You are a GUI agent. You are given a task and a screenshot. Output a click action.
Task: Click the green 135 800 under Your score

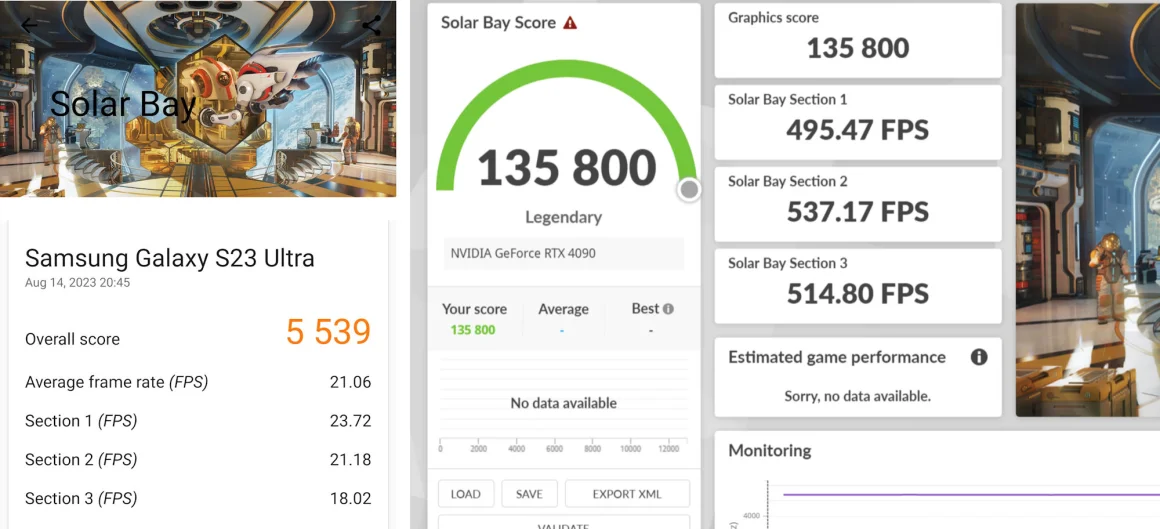tap(473, 329)
